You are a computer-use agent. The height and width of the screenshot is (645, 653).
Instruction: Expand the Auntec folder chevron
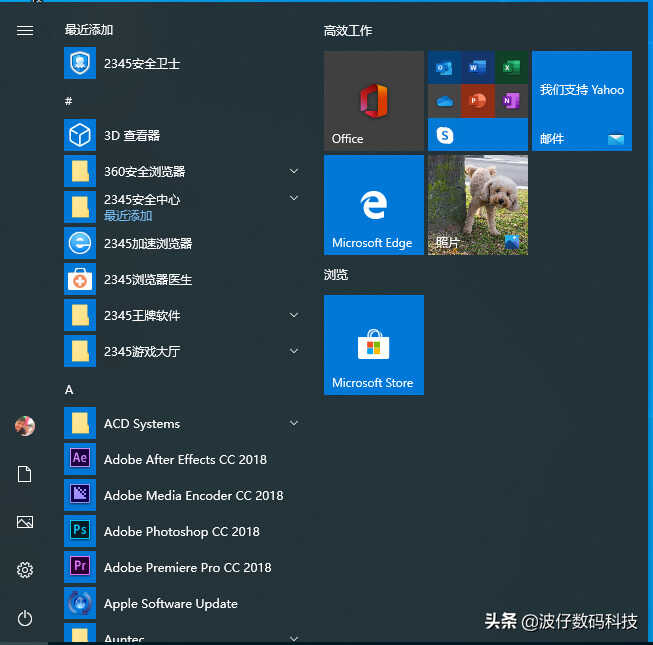point(294,638)
